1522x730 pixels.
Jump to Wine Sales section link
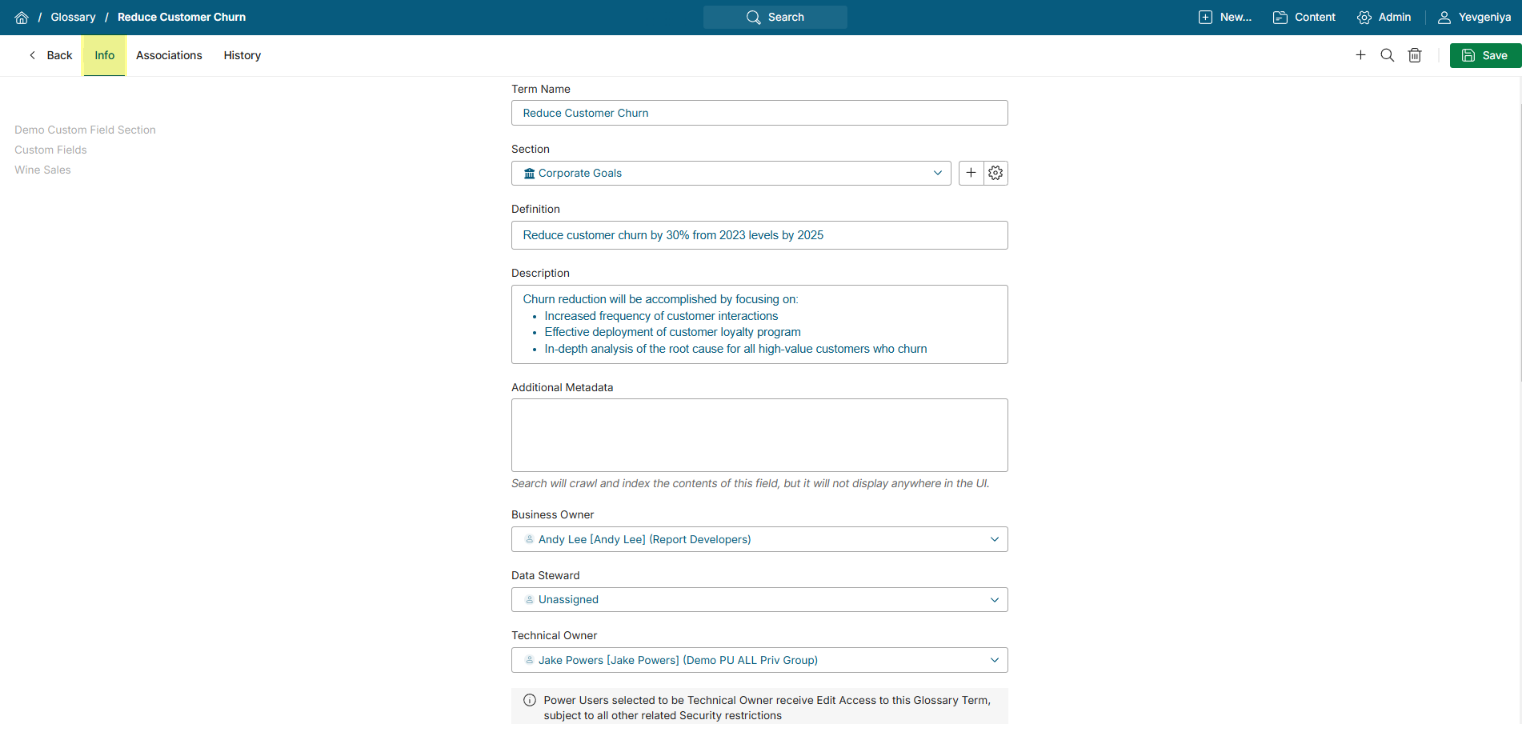42,170
